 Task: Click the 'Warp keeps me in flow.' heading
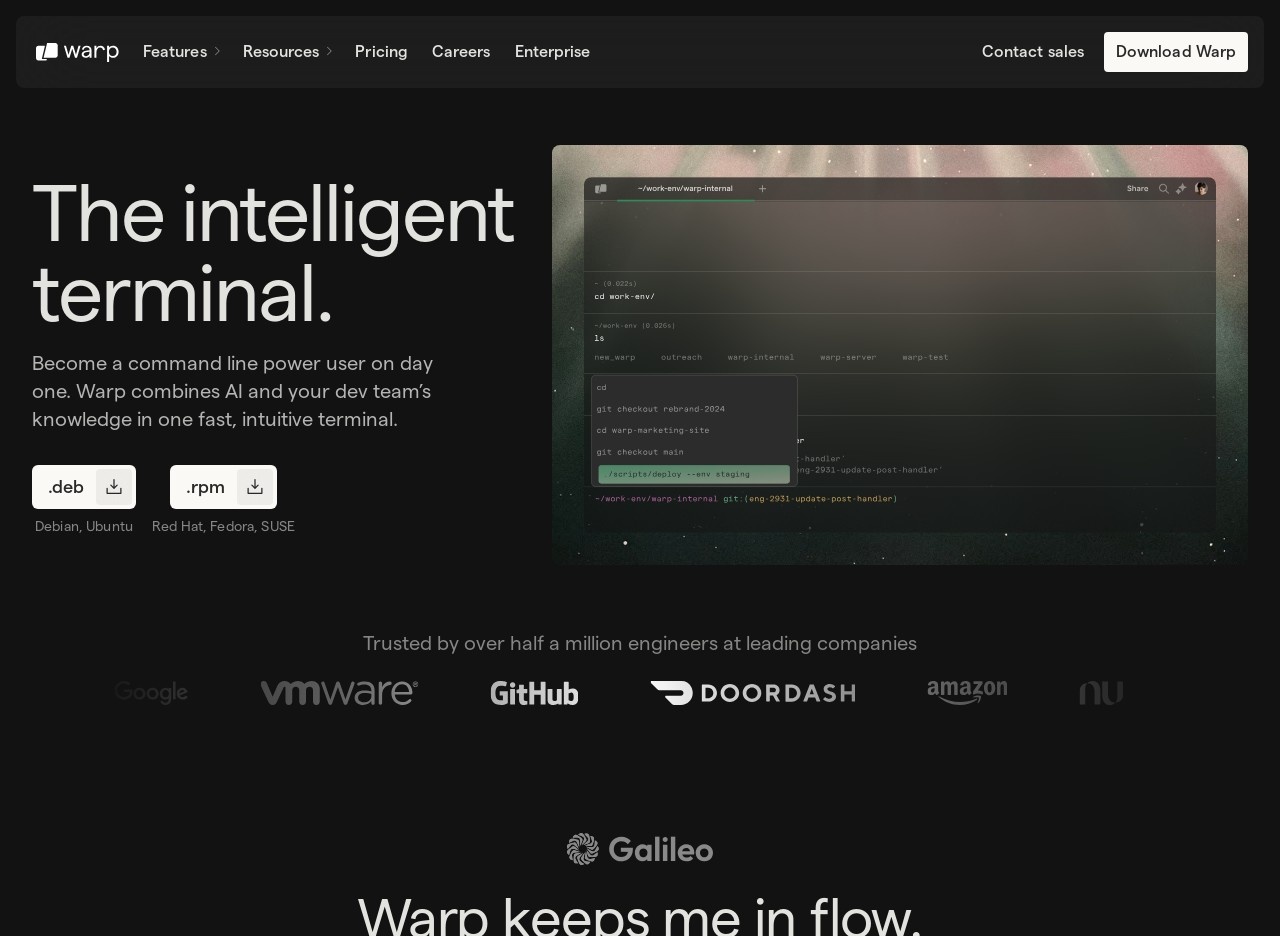640,914
